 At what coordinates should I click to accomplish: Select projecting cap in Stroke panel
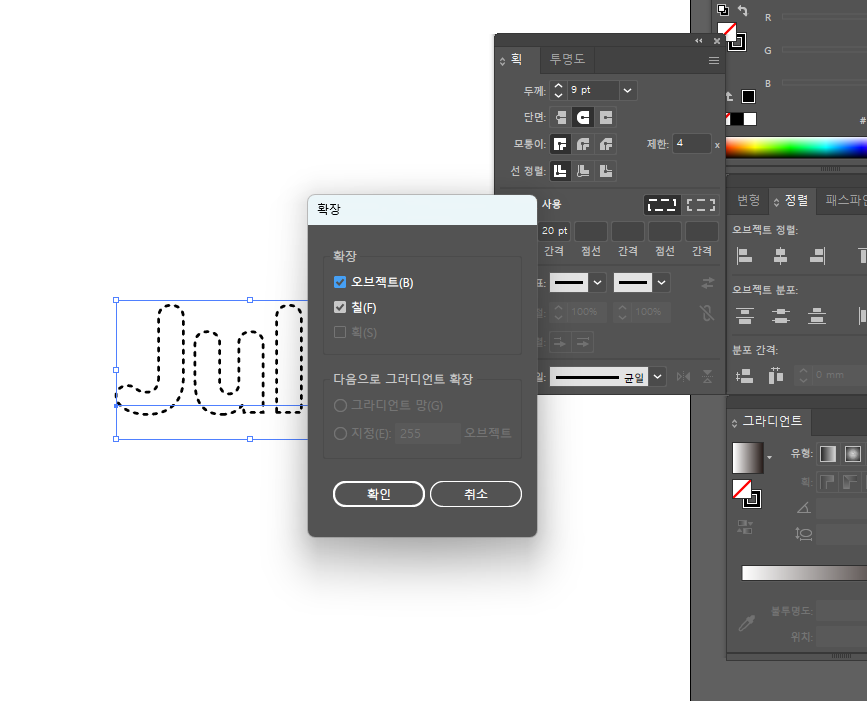pos(606,117)
